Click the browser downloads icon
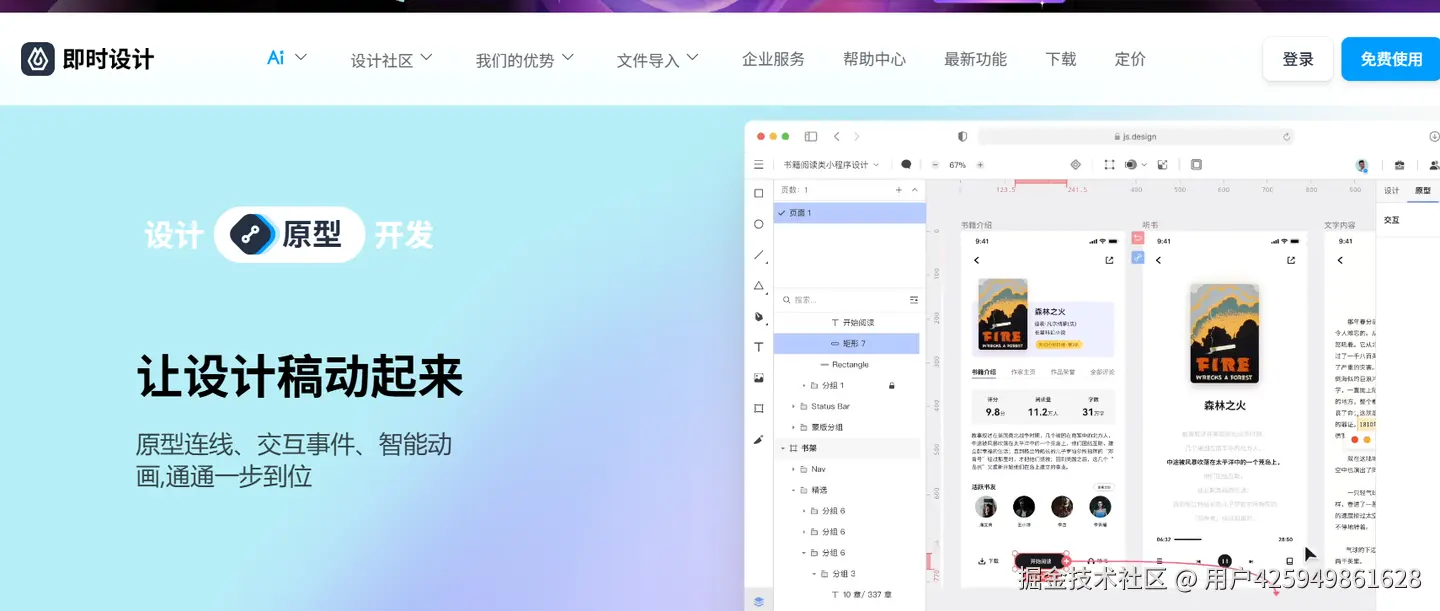This screenshot has height=611, width=1440. [1434, 136]
